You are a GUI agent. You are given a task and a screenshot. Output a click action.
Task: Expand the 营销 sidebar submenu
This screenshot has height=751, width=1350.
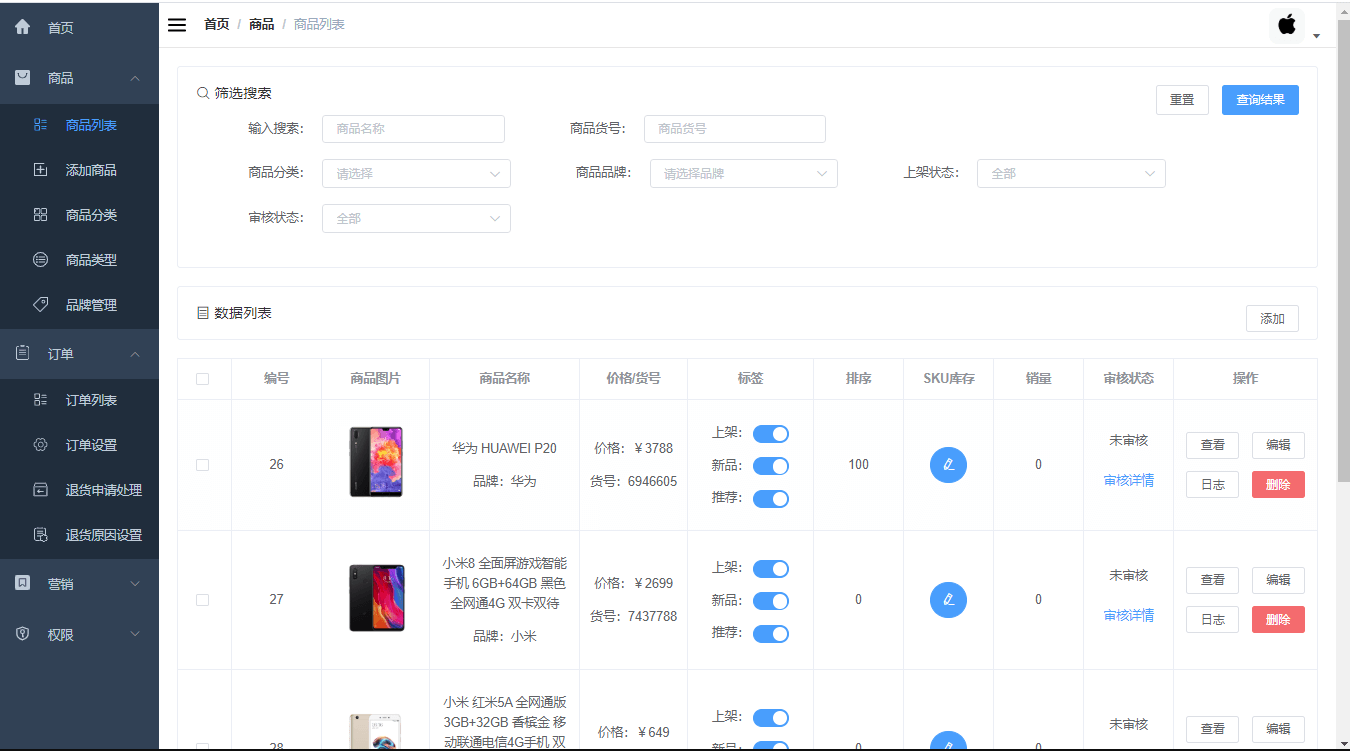coord(135,584)
